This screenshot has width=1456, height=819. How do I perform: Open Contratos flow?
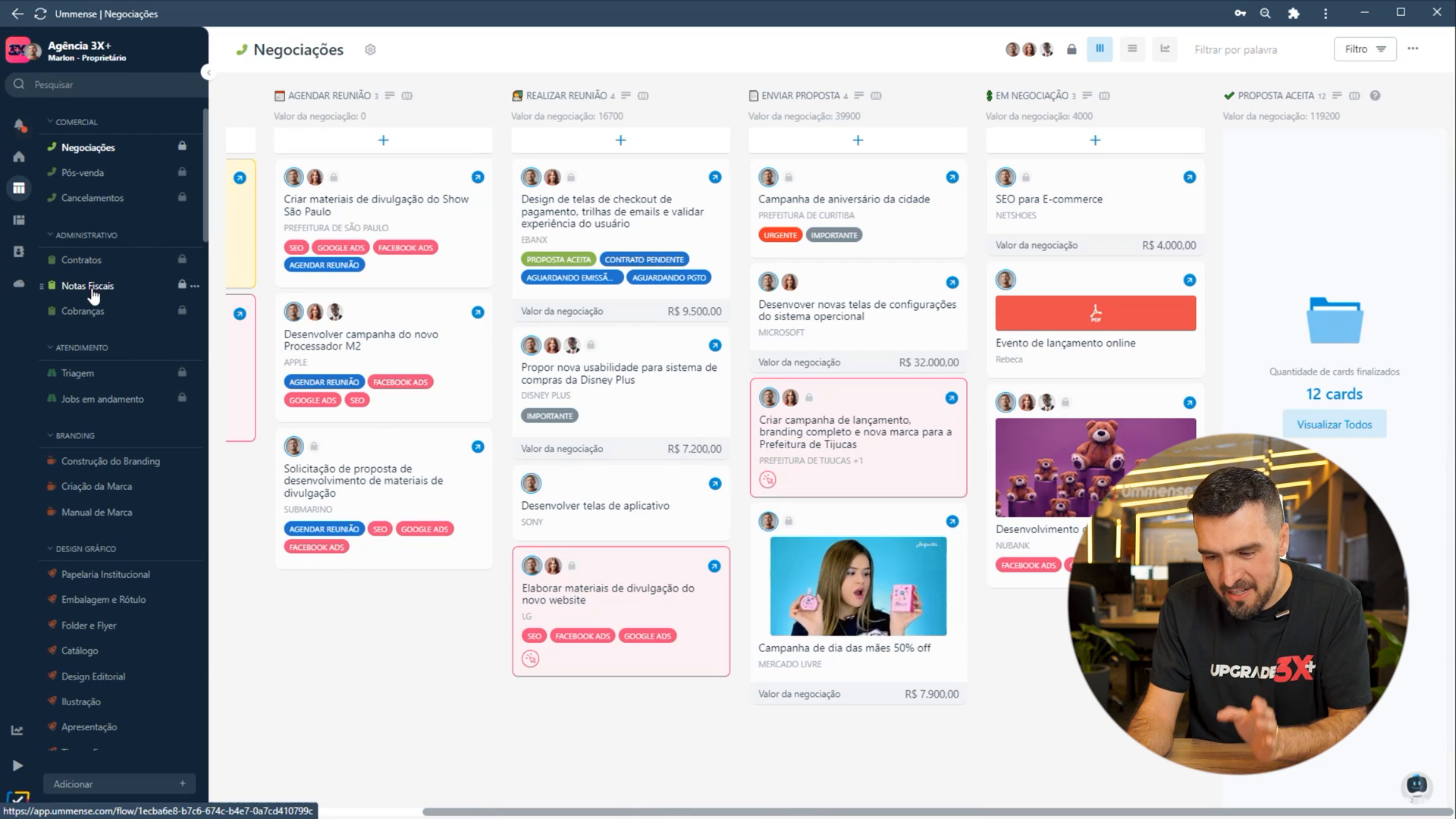click(x=81, y=259)
